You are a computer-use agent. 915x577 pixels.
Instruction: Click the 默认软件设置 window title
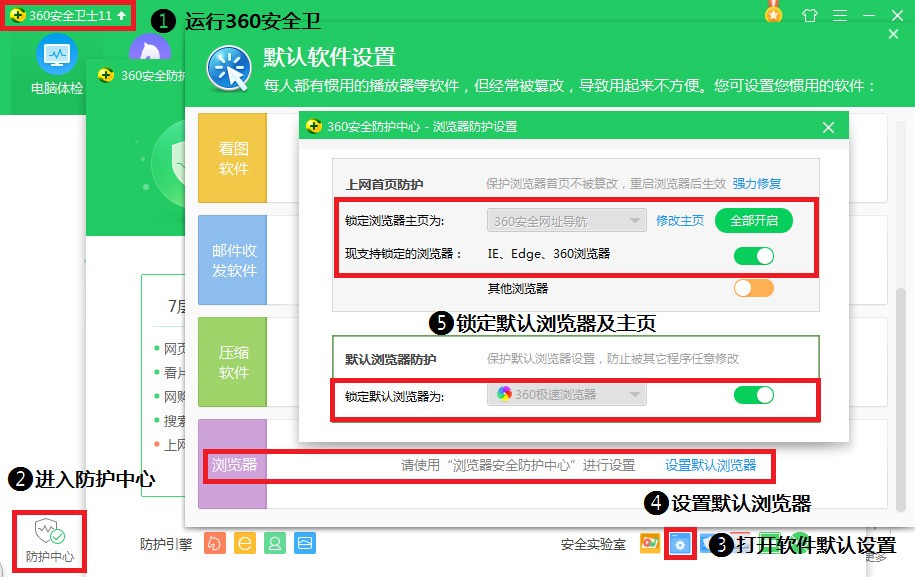click(329, 57)
